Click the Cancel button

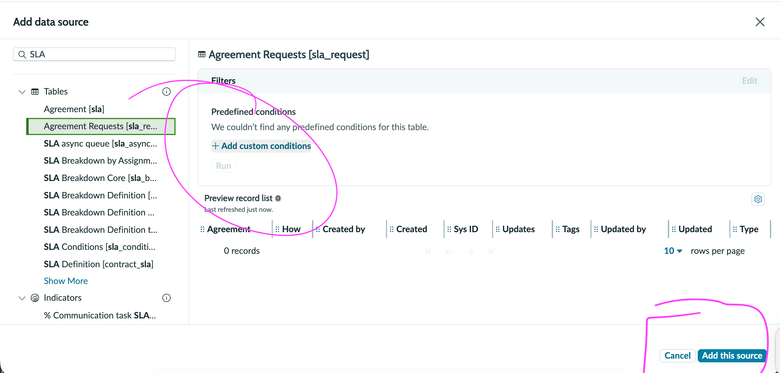(678, 356)
